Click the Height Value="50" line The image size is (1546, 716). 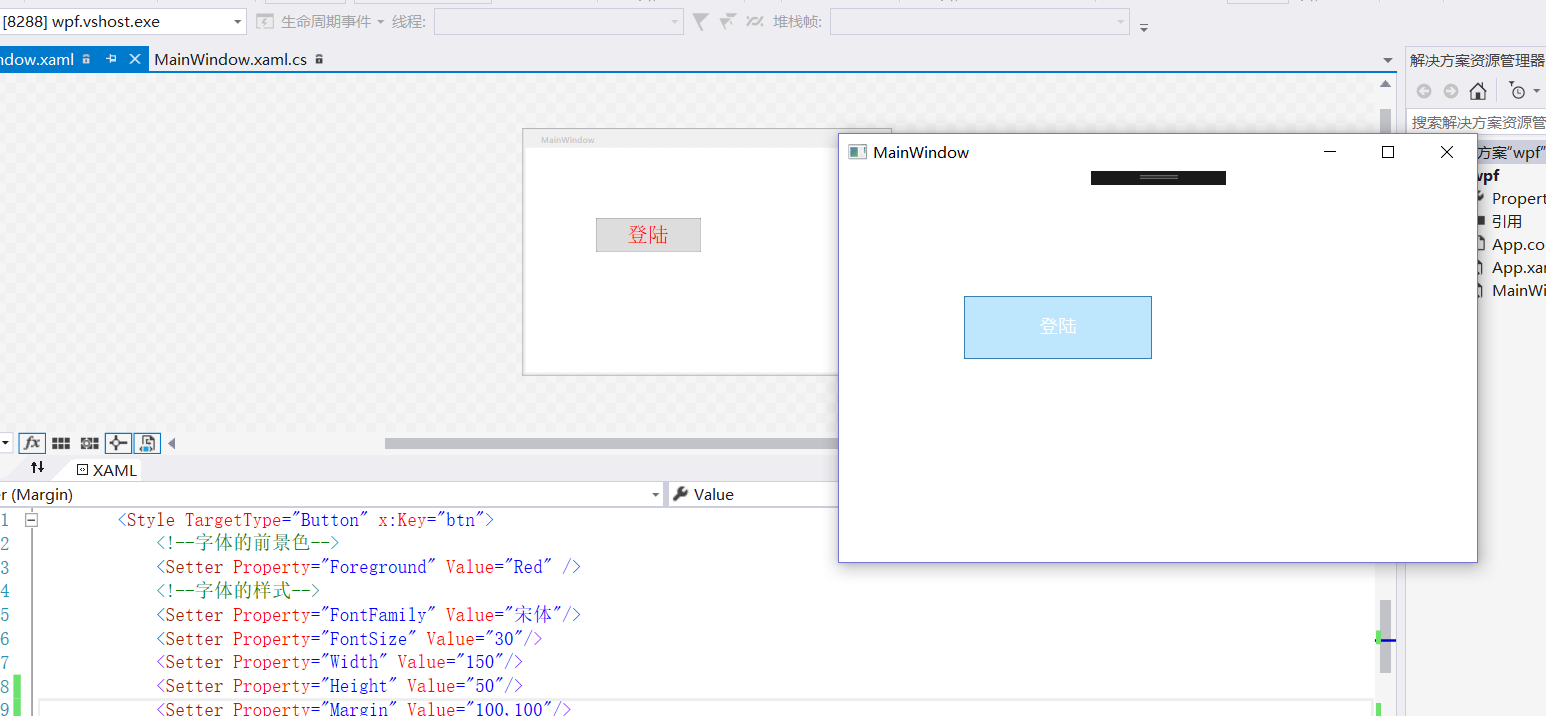339,686
